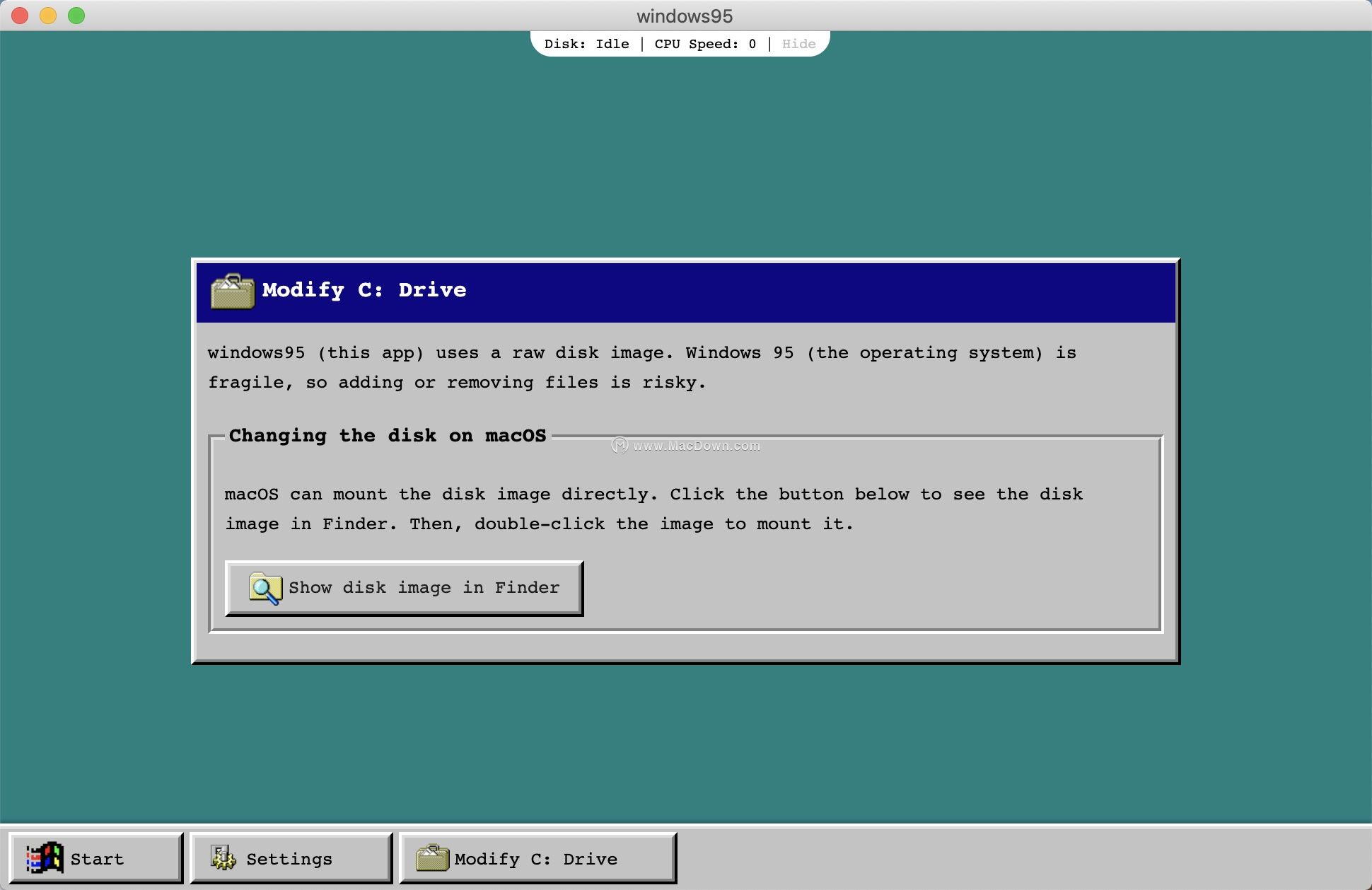Click the Disk: Idle status text

(586, 44)
